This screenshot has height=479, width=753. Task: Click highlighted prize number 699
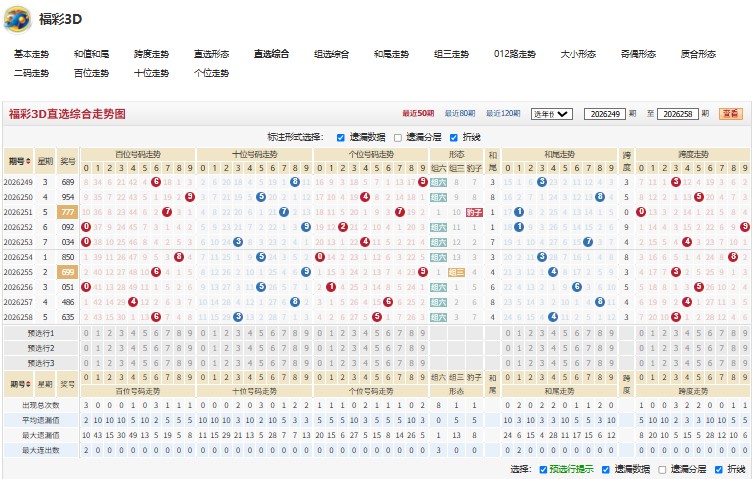point(68,272)
